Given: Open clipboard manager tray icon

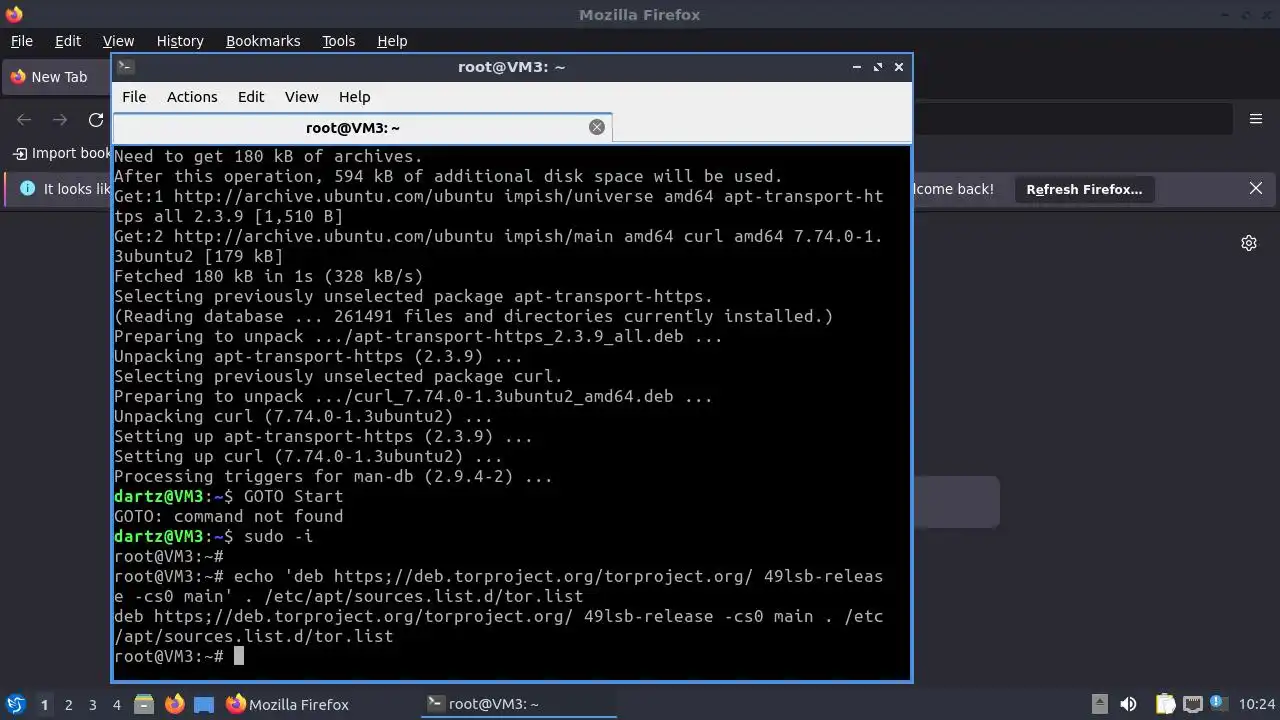Looking at the screenshot, I should pyautogui.click(x=1165, y=704).
